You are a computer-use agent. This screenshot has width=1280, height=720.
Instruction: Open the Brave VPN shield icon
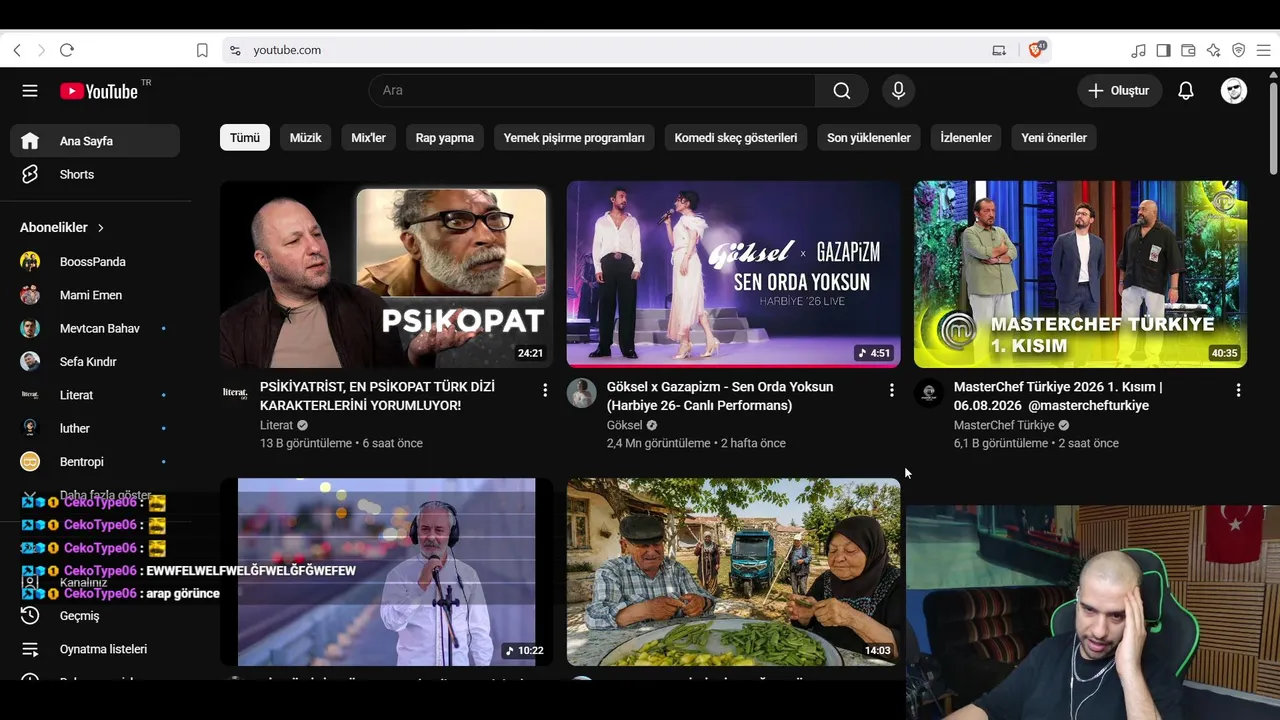[x=1238, y=50]
